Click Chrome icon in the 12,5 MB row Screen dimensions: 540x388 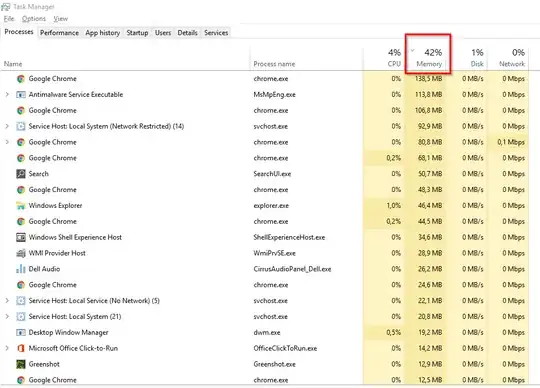[x=21, y=380]
